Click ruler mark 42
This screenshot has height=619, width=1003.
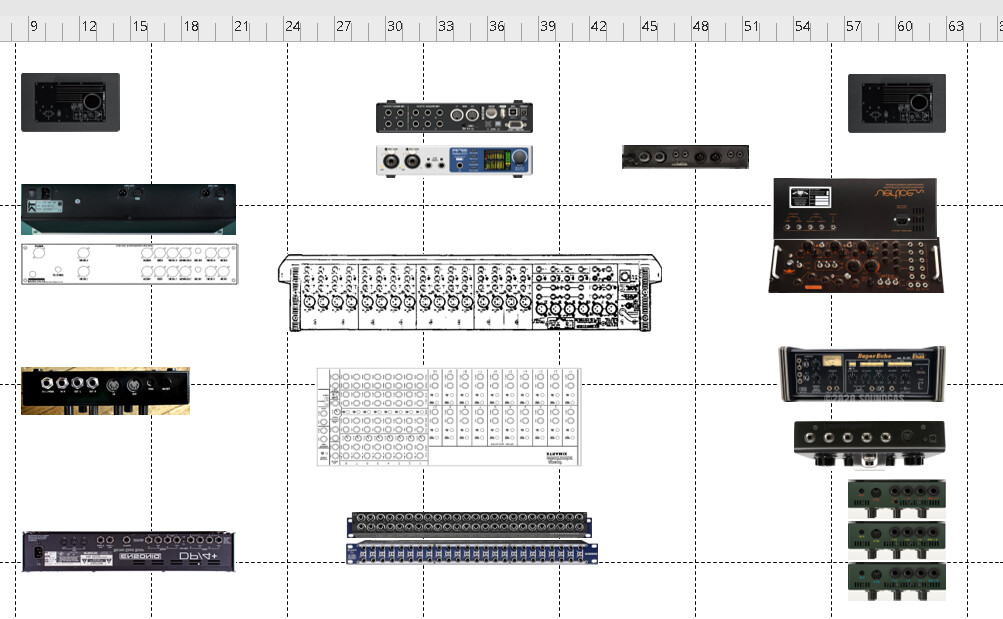pos(599,26)
